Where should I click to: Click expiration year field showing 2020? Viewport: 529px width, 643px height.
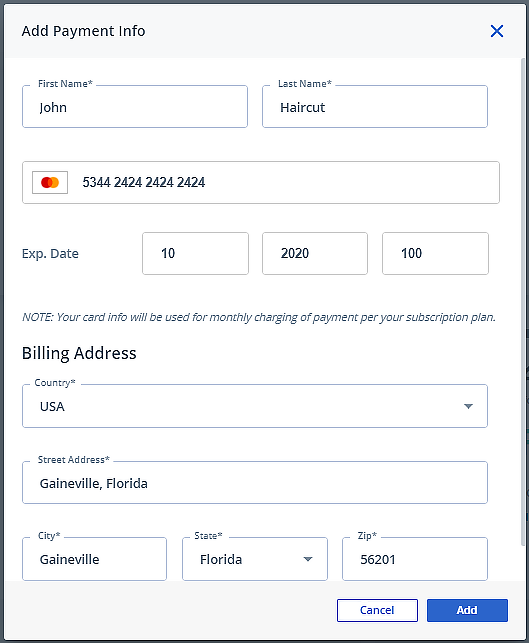pos(315,253)
